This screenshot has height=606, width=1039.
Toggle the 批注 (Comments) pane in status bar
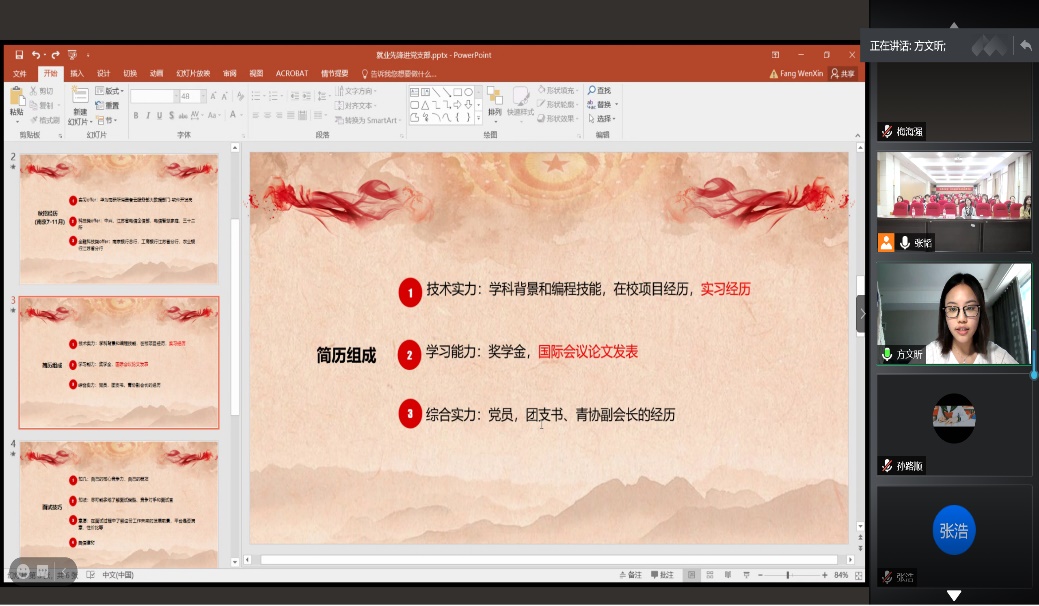tap(663, 575)
